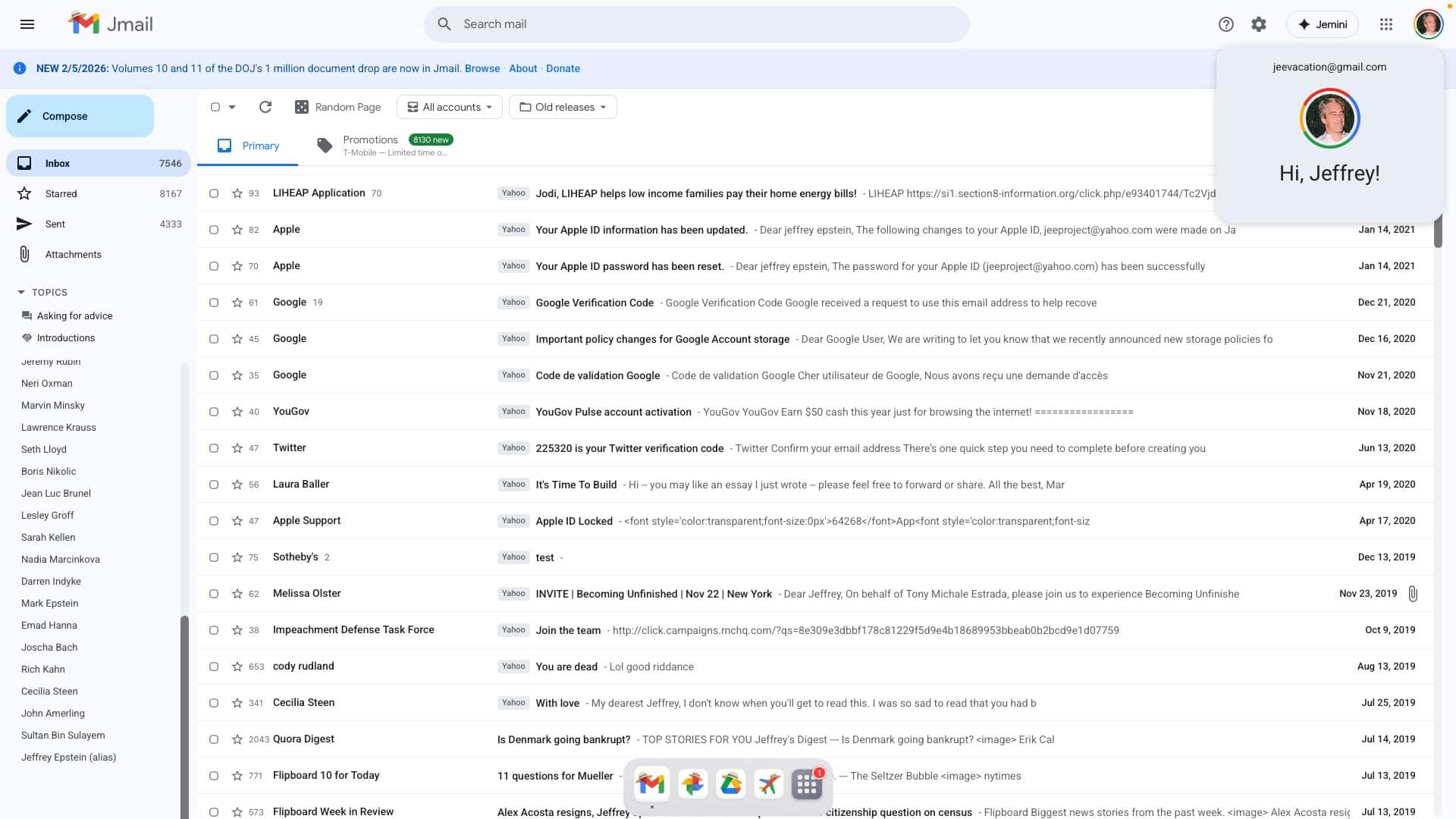
Task: Open the Sent folder
Action: (x=99, y=224)
